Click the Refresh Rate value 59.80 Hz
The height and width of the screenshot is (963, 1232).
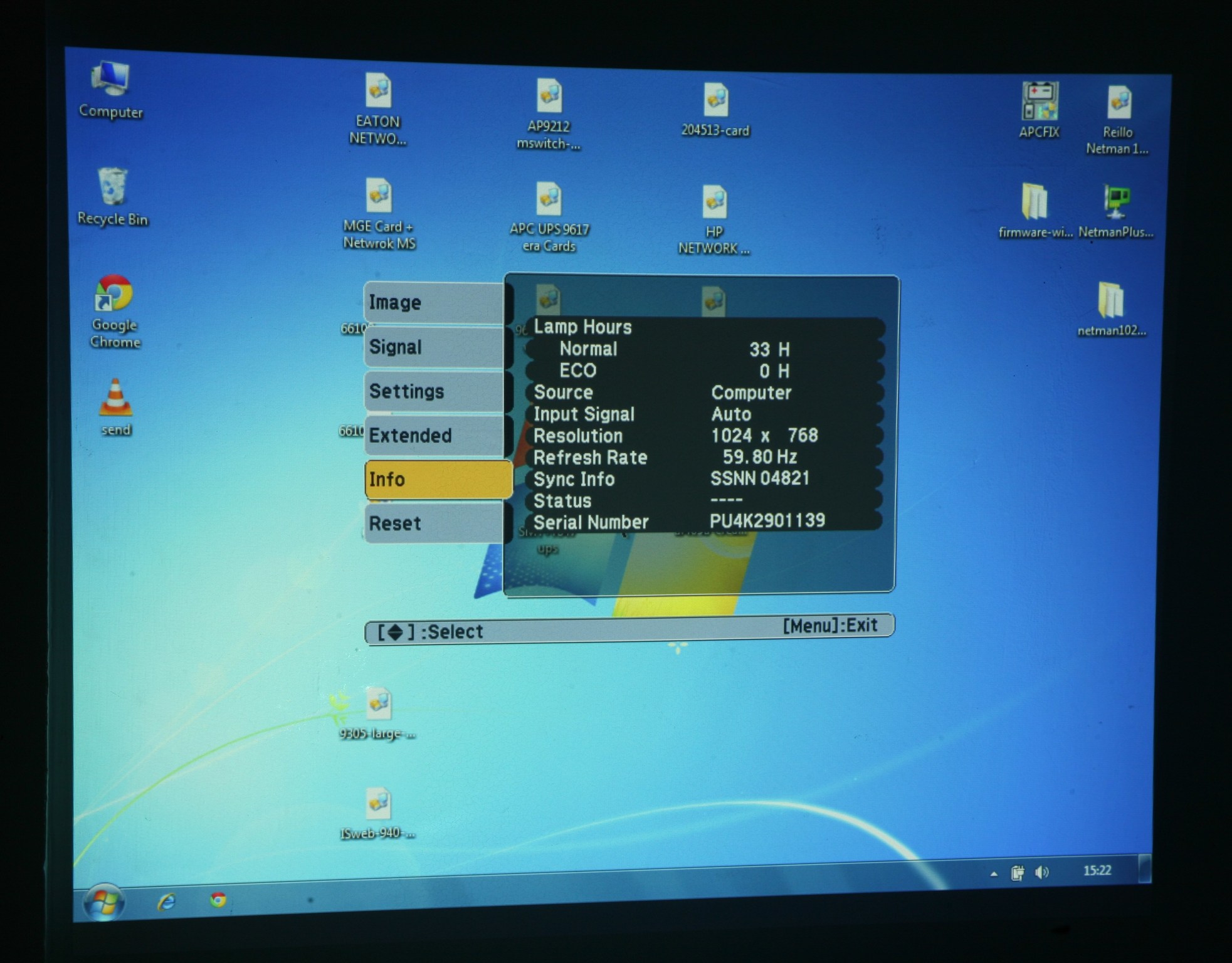(x=760, y=456)
